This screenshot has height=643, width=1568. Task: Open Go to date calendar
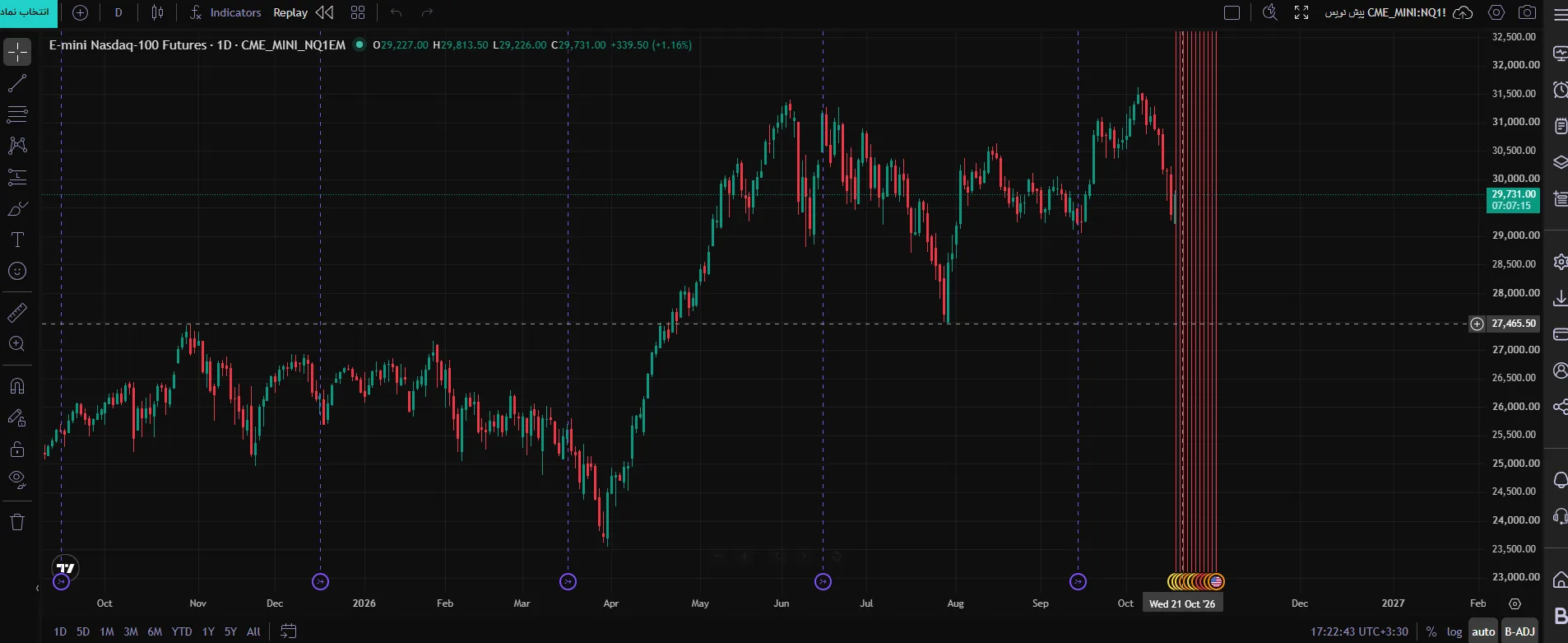tap(288, 631)
